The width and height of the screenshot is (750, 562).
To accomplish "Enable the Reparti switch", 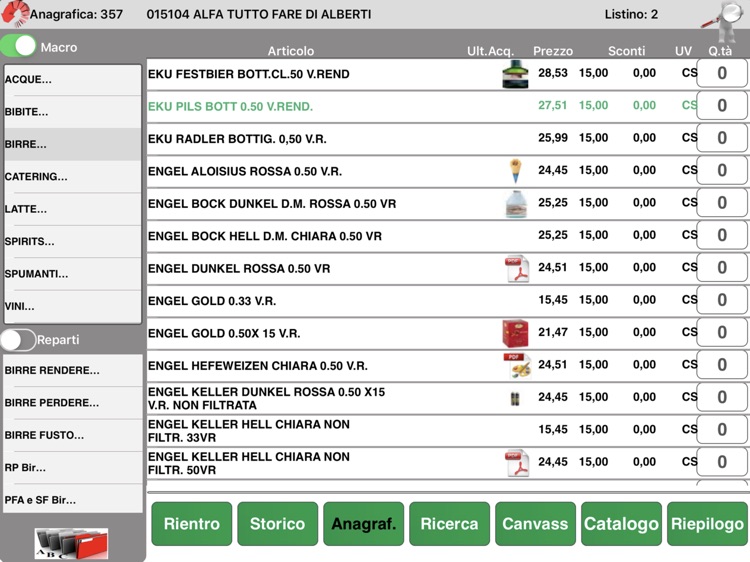I will click(18, 340).
